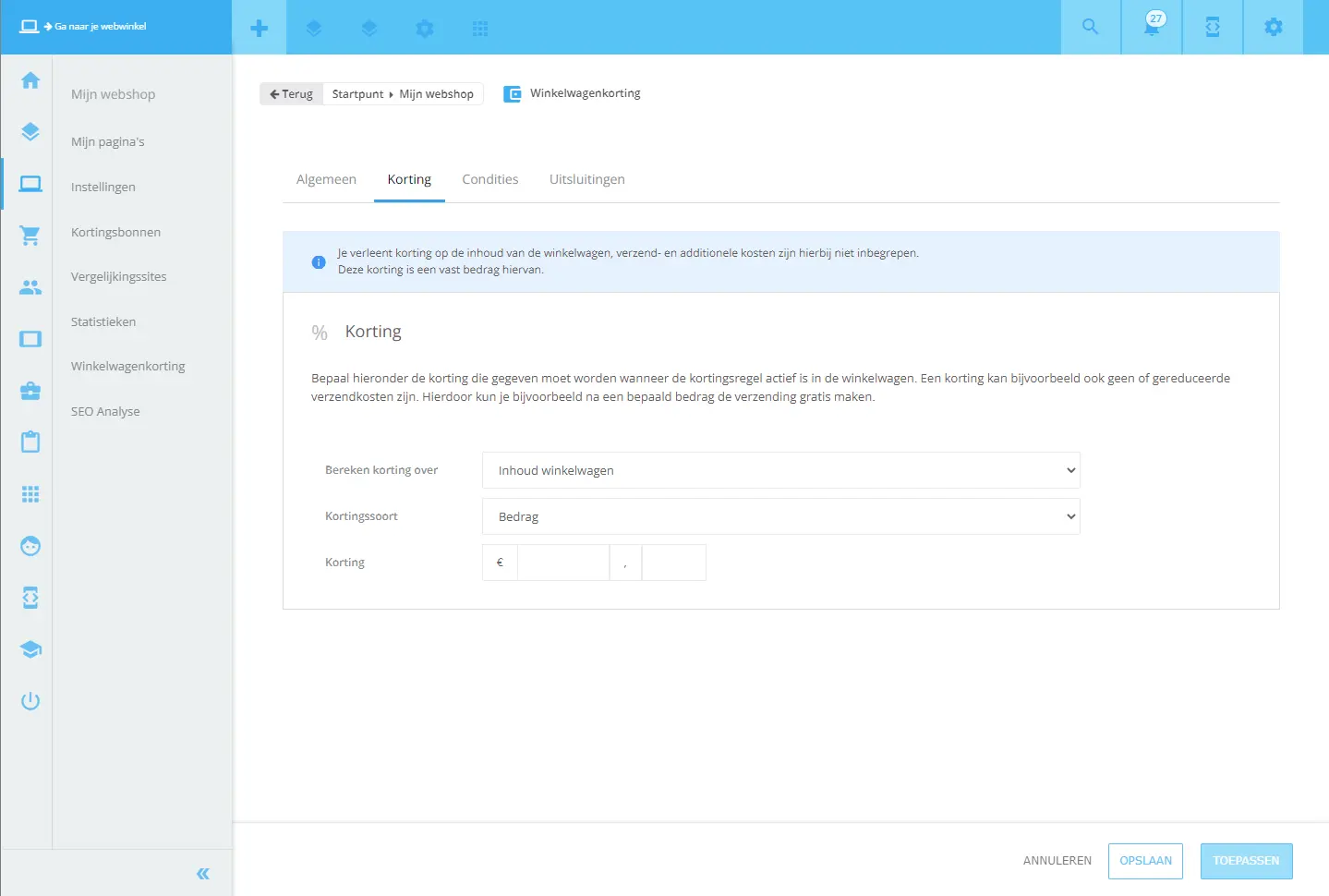The height and width of the screenshot is (896, 1329).
Task: Click the Winkelwagenkorting page icon in breadcrumb
Action: pos(512,94)
